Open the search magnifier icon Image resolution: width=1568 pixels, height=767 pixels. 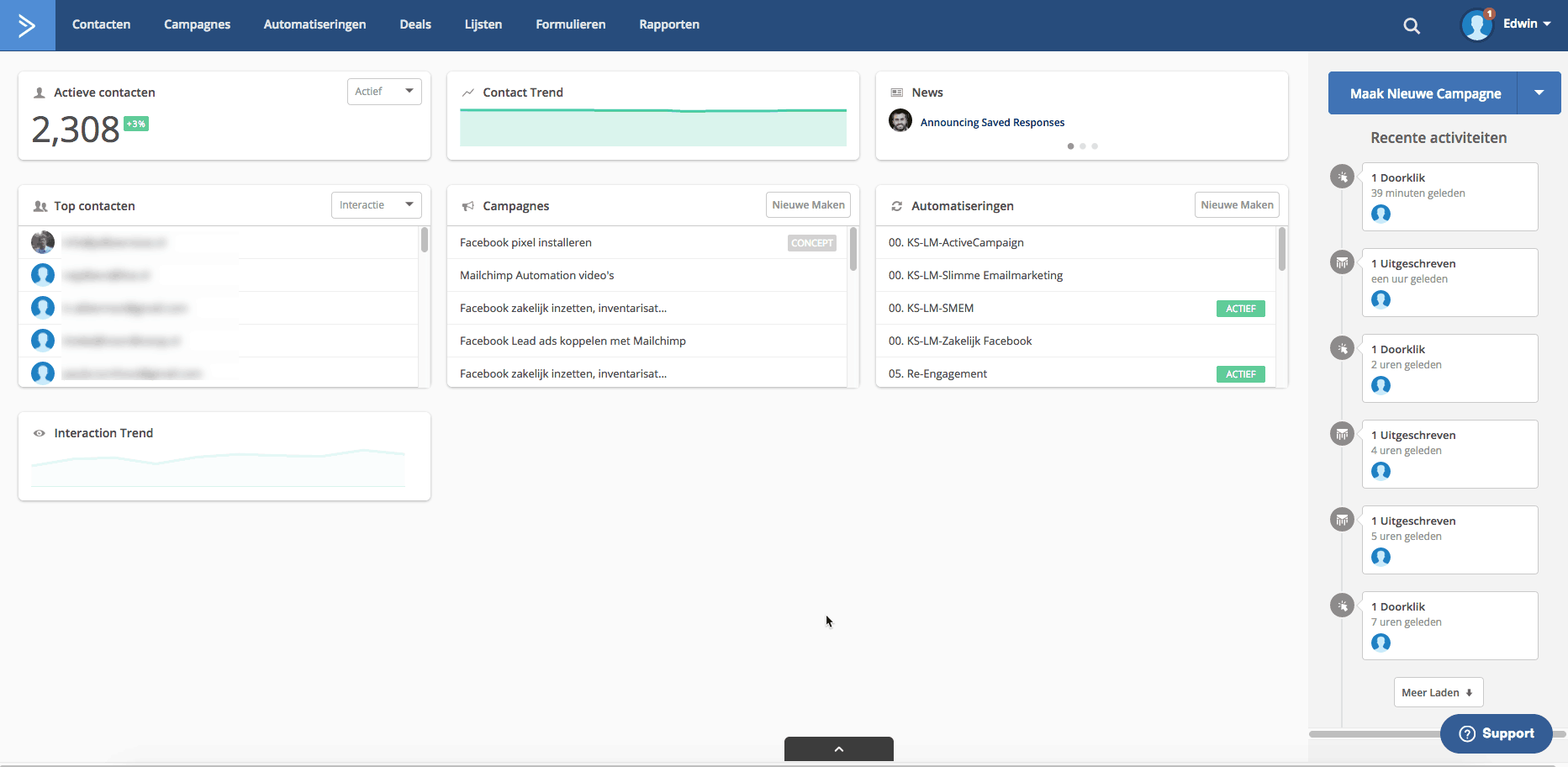1412,26
